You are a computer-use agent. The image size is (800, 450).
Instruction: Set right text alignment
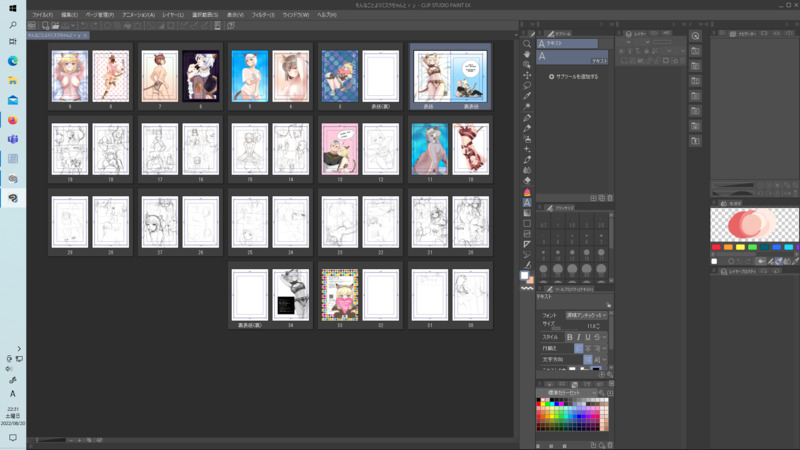tap(597, 348)
